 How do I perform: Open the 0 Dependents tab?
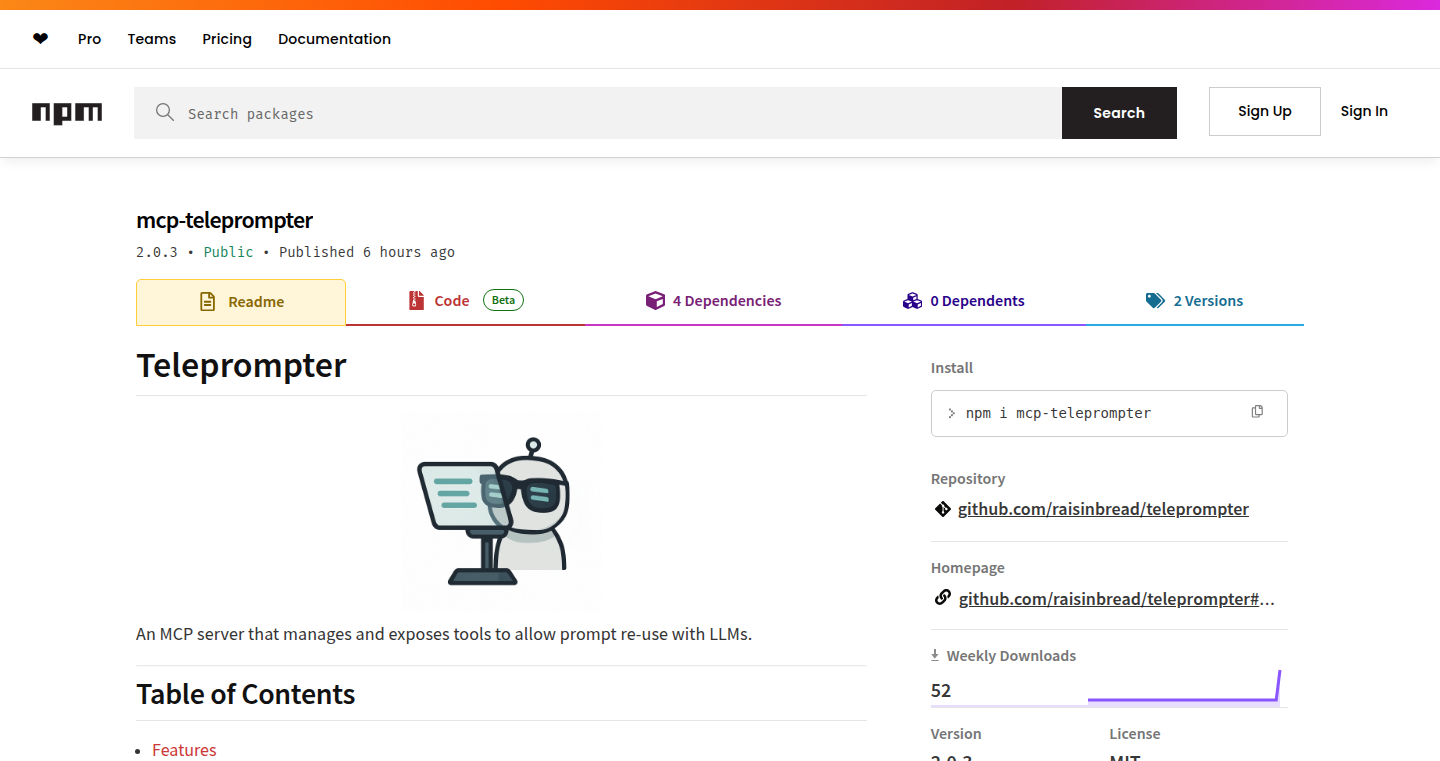963,301
